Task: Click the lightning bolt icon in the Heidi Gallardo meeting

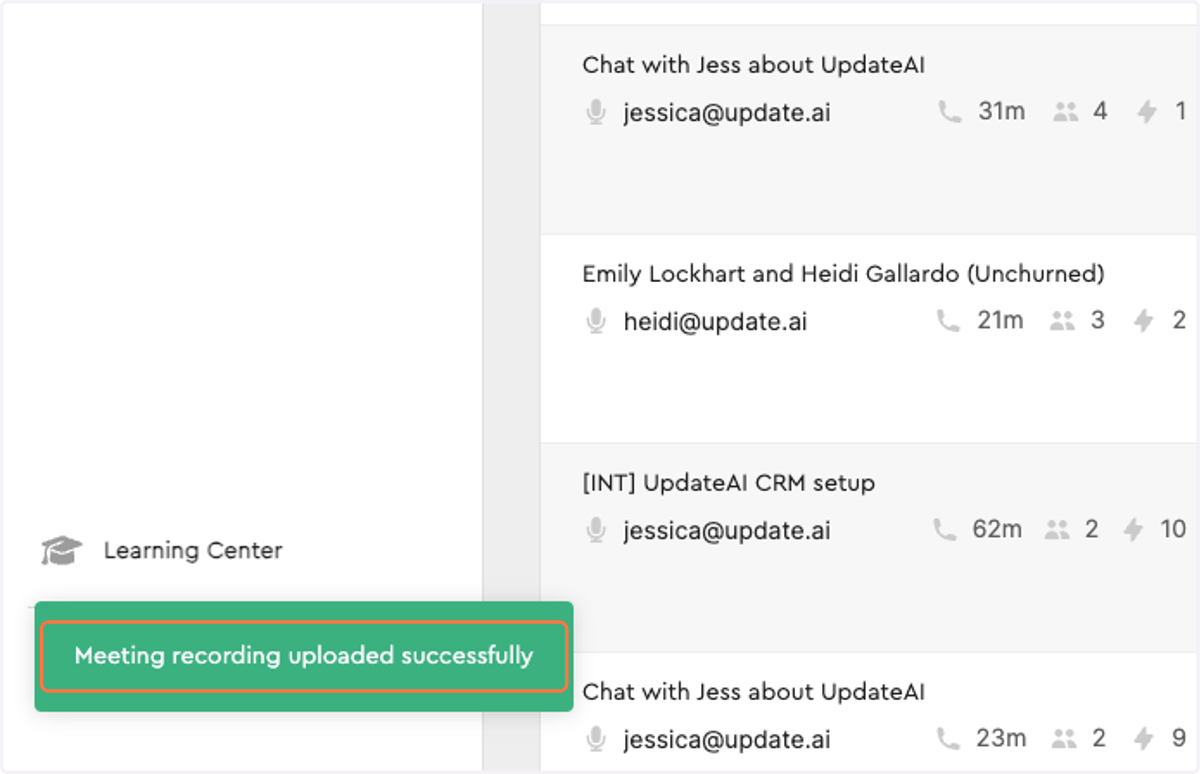Action: [x=1144, y=321]
